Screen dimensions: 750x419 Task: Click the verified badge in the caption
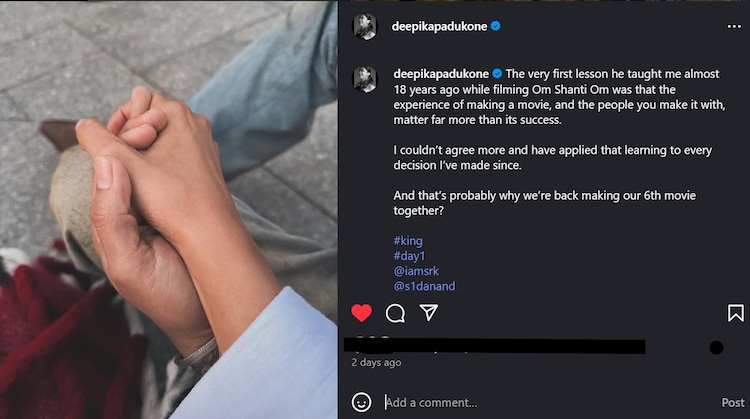497,74
